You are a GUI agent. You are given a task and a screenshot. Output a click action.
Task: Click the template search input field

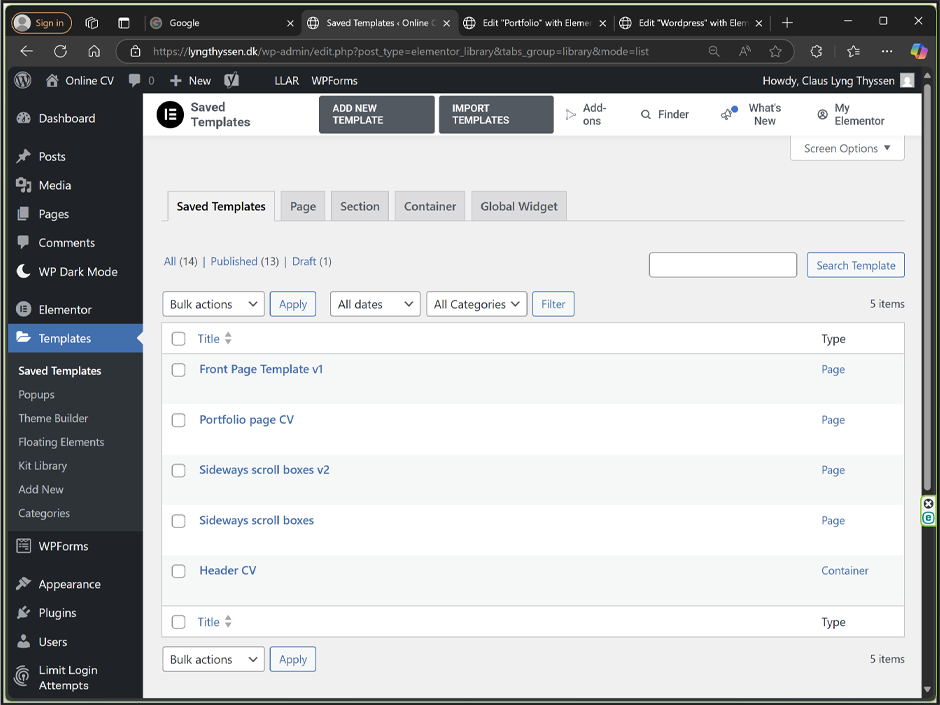[x=722, y=265]
